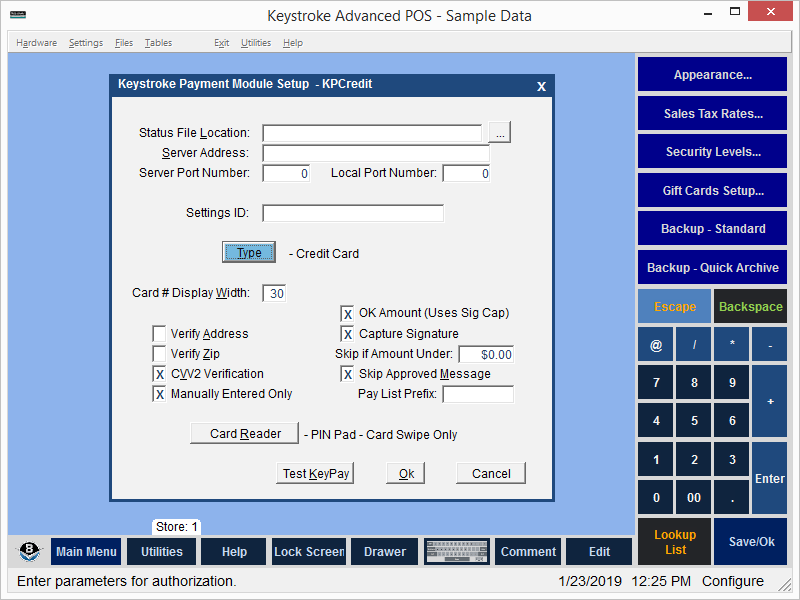Open the Hardware menu

pyautogui.click(x=36, y=42)
